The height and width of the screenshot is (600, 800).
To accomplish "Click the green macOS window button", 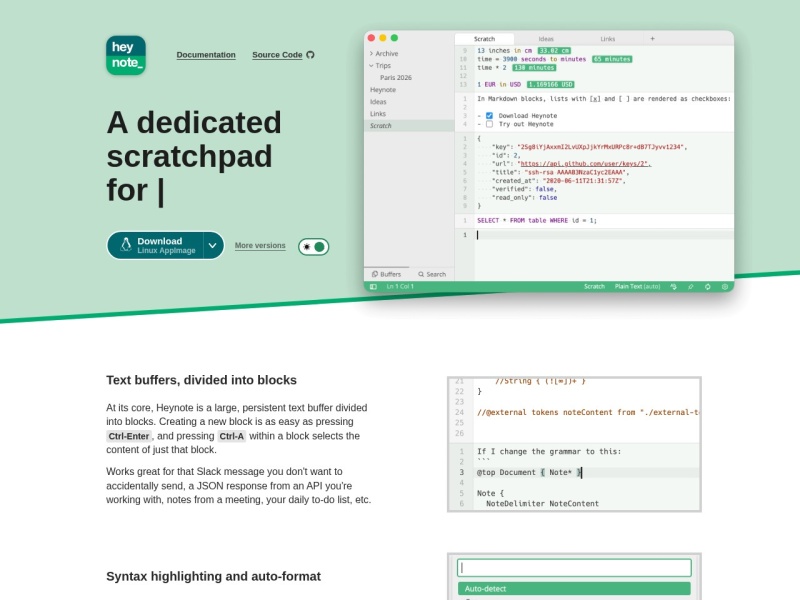I will coord(394,38).
